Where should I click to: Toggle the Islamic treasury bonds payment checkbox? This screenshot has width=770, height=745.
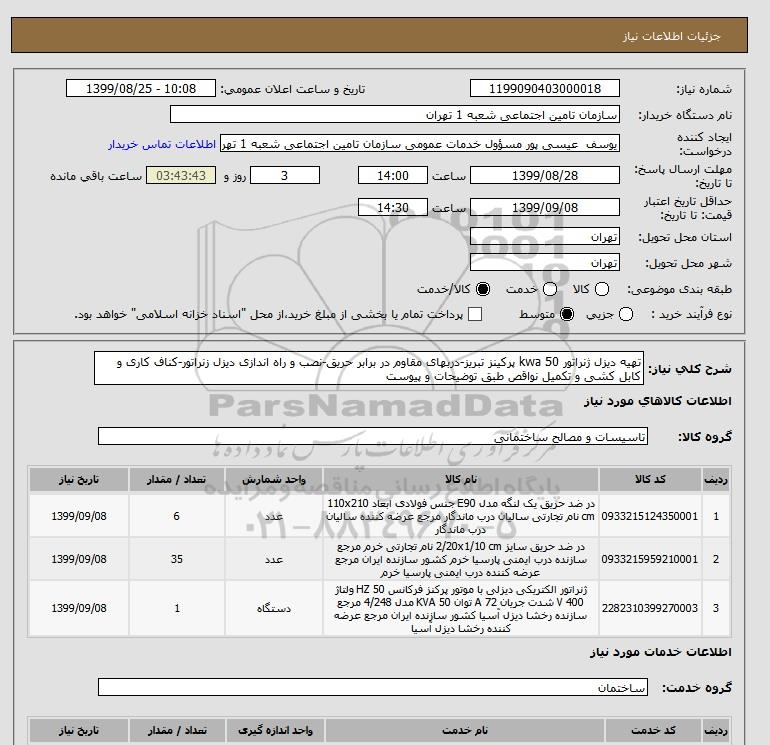[475, 314]
